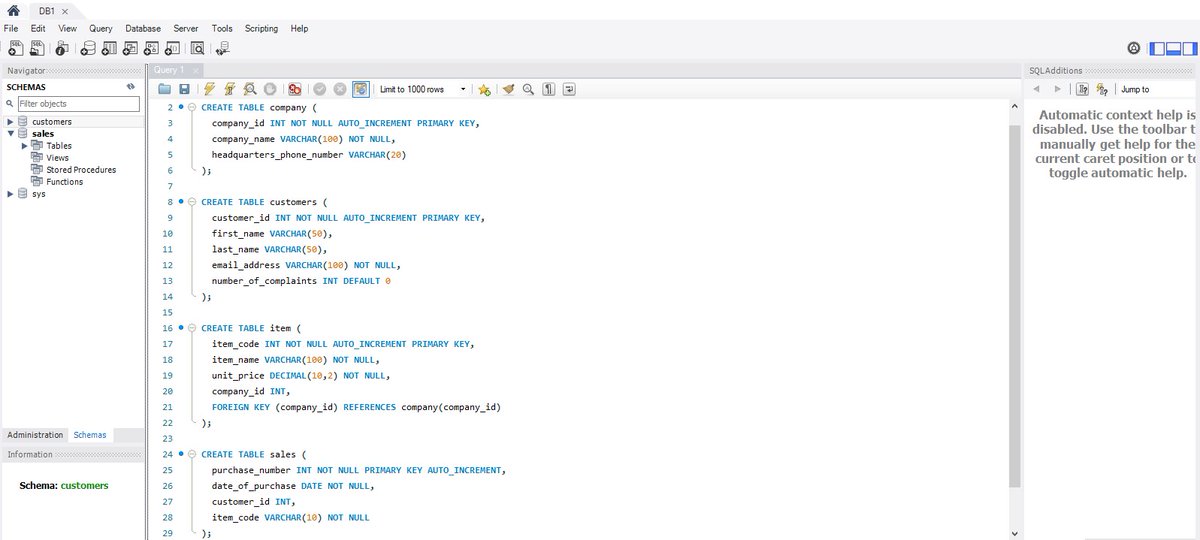
Task: Focus the Filter objects search field
Action: tap(78, 104)
